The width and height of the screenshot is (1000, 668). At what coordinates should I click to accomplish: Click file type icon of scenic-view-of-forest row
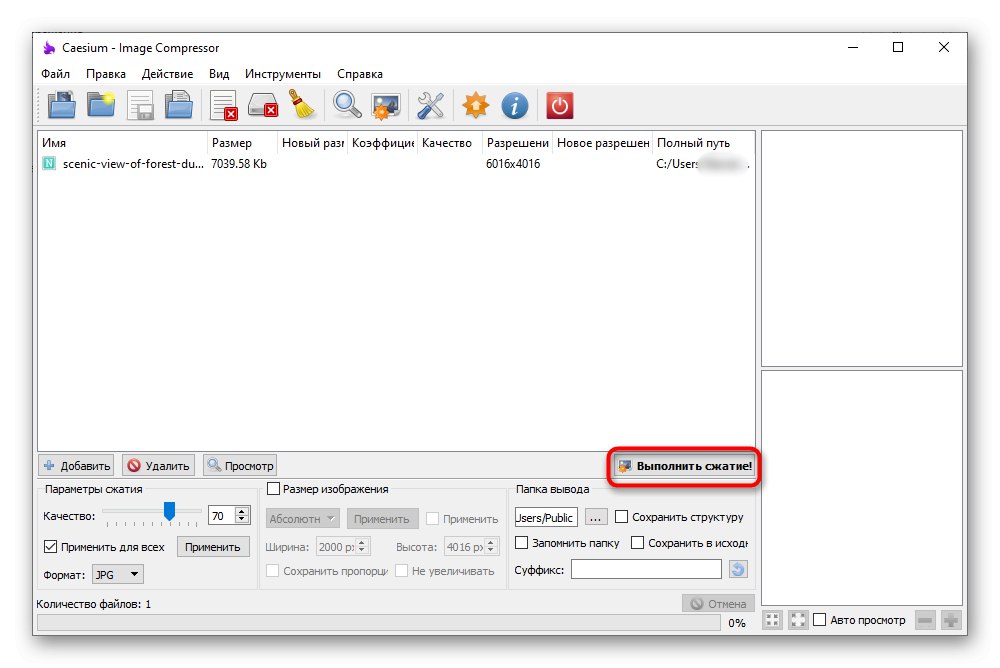[x=49, y=163]
